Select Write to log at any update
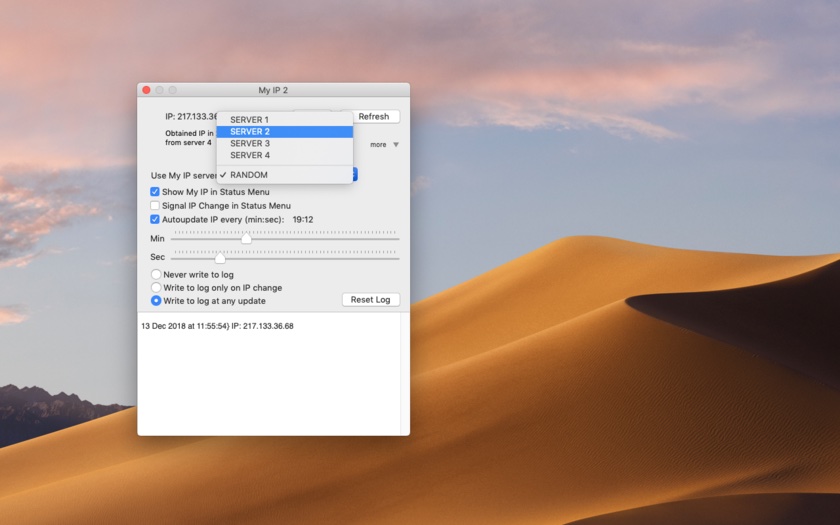Image resolution: width=840 pixels, height=525 pixels. coord(156,300)
